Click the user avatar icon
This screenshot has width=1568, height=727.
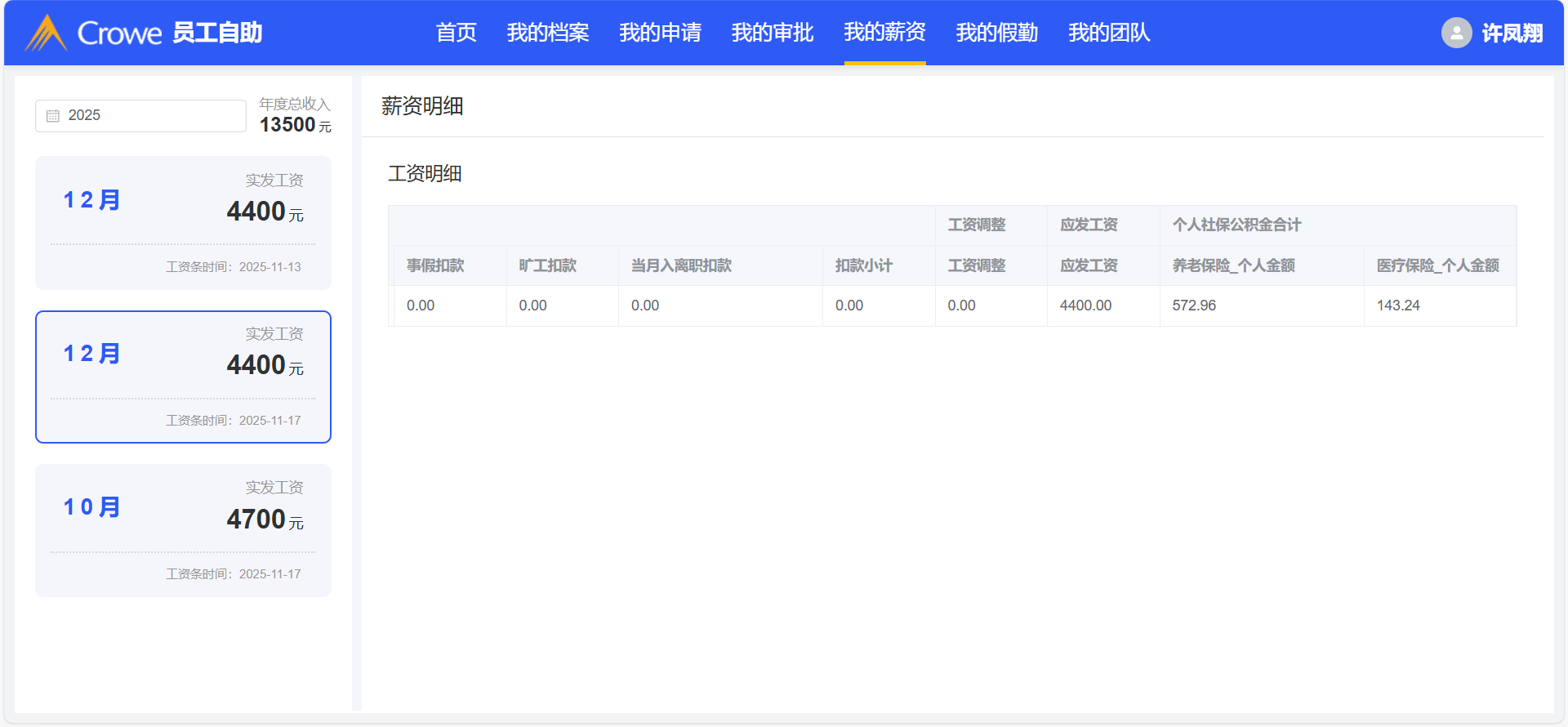tap(1456, 33)
